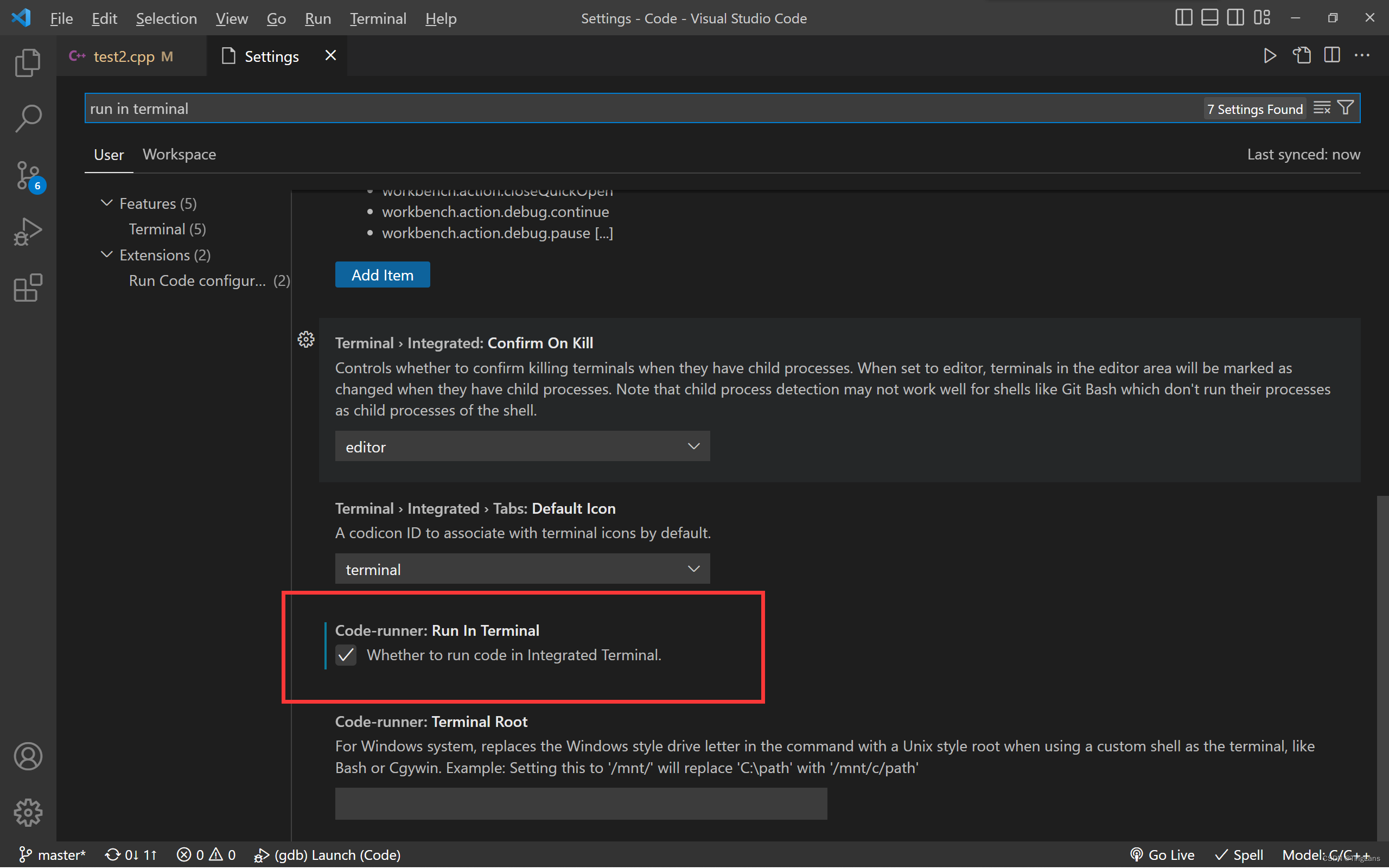Synchronize changes in status bar

(131, 855)
